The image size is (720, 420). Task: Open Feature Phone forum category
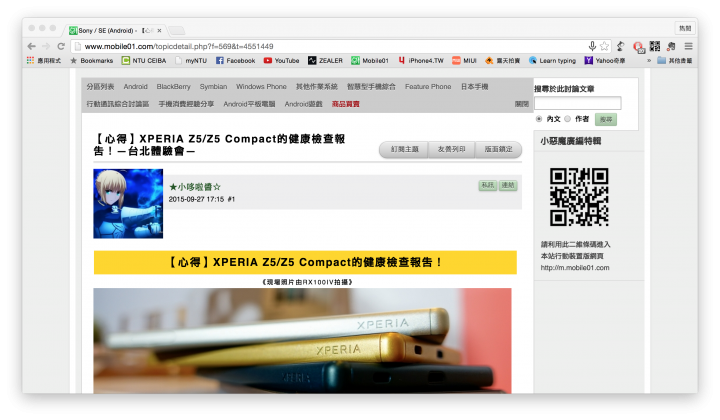pyautogui.click(x=428, y=86)
